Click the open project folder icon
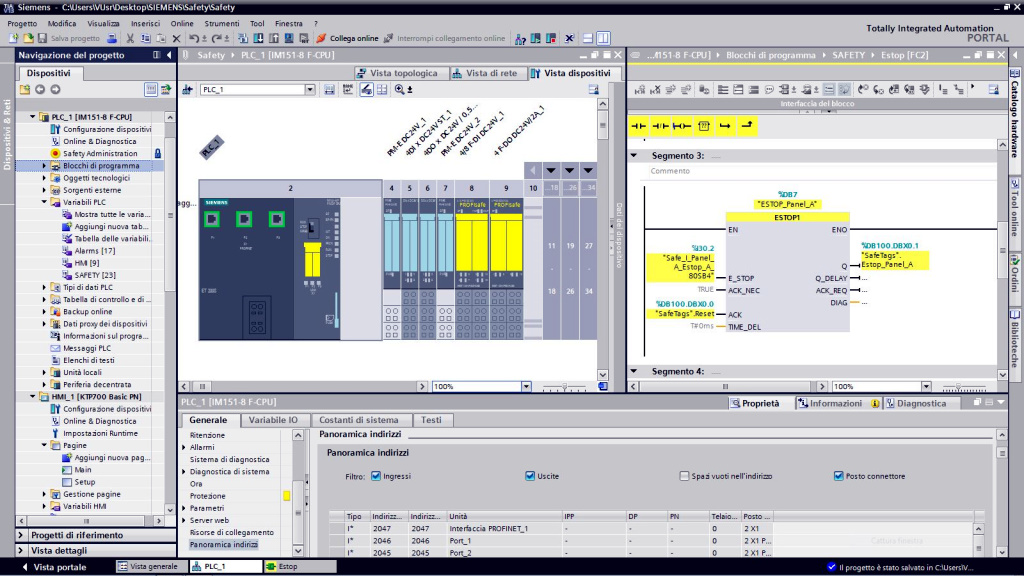 coord(28,39)
